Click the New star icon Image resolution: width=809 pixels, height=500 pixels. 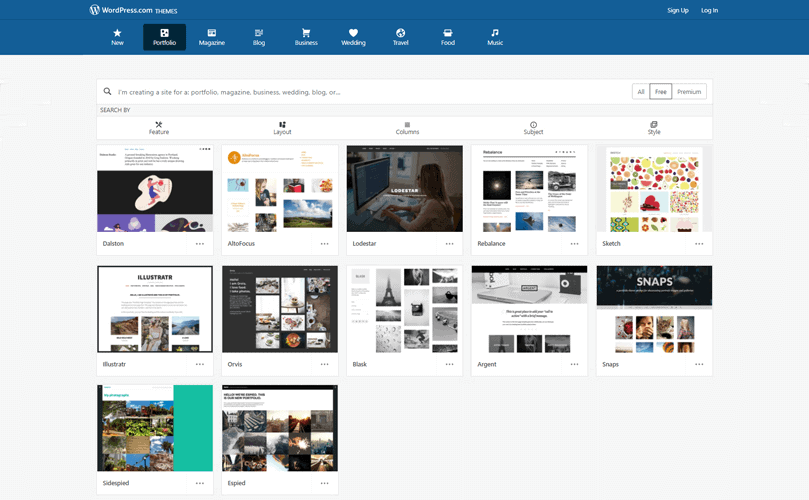pyautogui.click(x=117, y=33)
